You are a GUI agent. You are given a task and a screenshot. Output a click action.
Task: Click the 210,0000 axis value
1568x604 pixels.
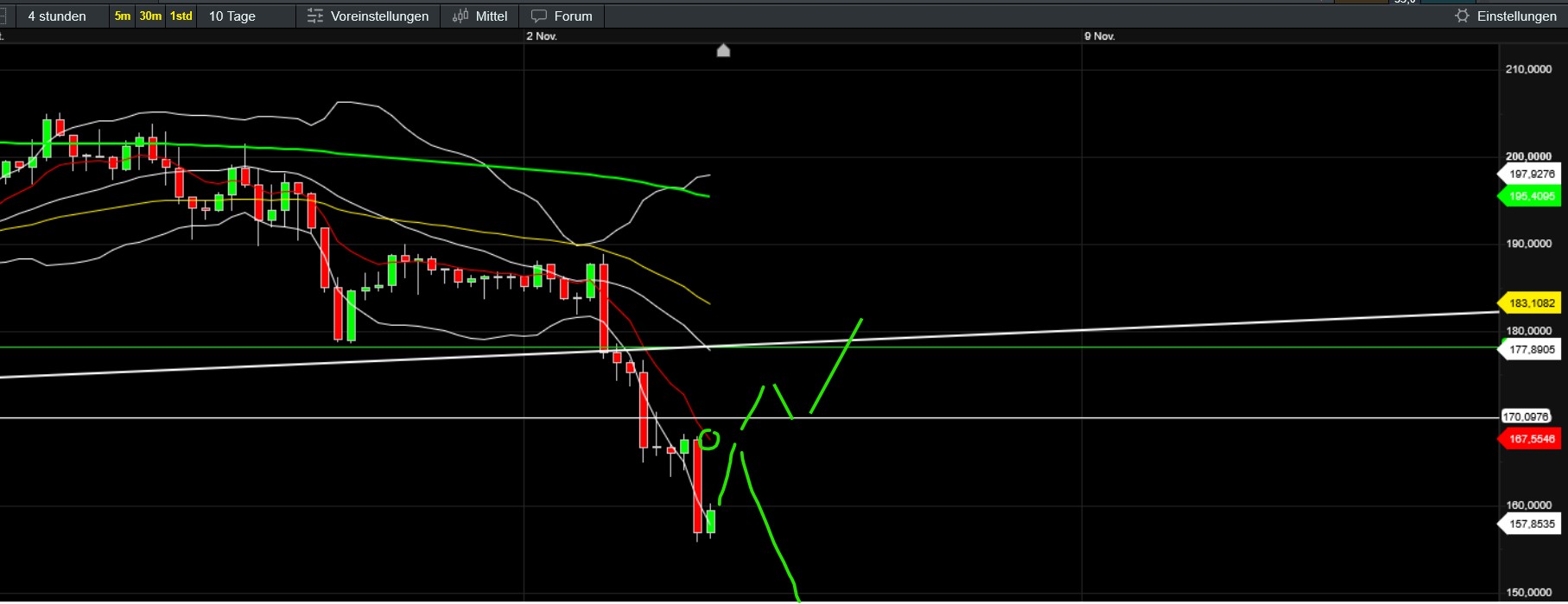point(1528,69)
